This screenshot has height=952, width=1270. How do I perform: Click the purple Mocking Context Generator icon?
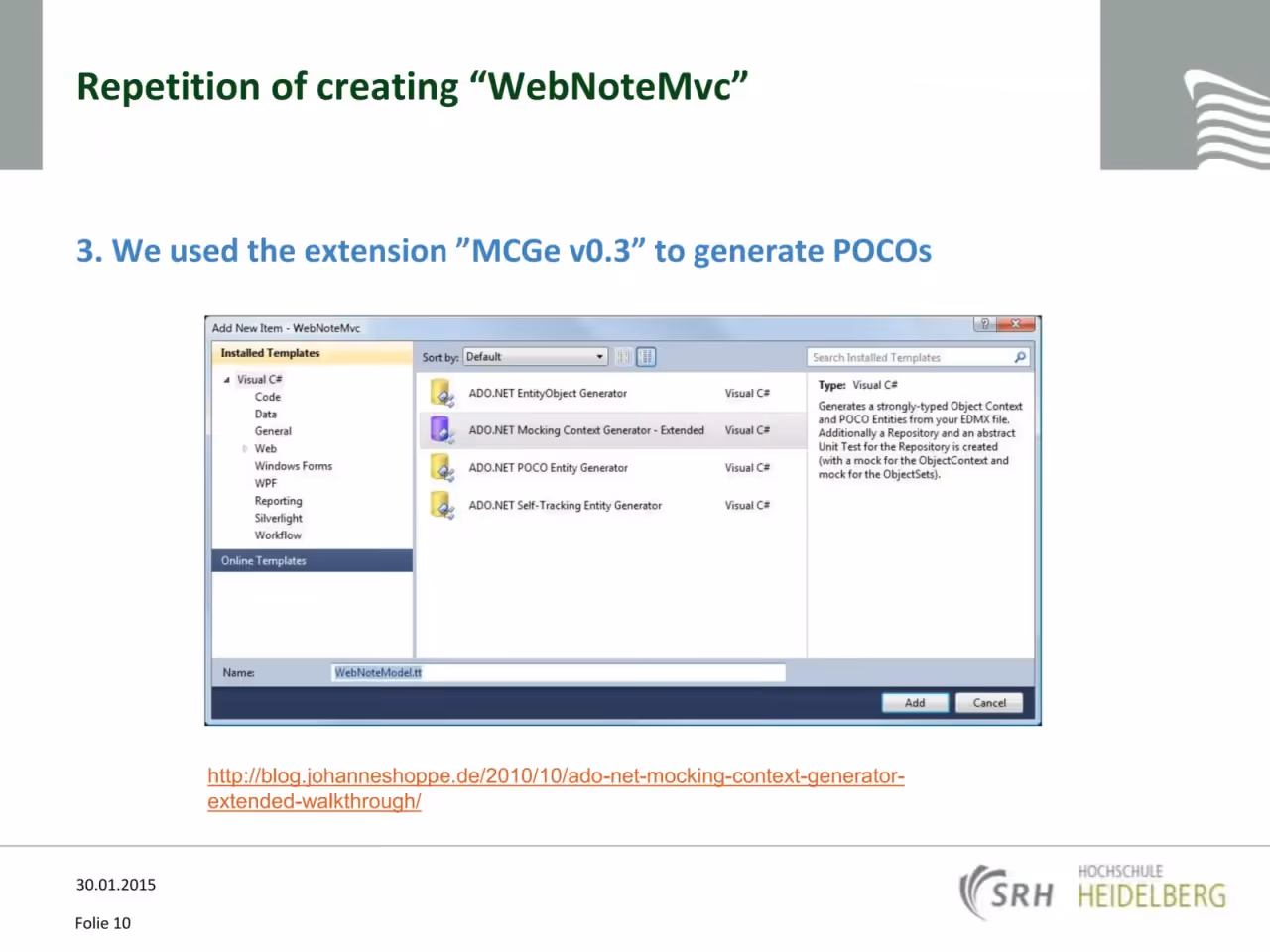tap(443, 430)
